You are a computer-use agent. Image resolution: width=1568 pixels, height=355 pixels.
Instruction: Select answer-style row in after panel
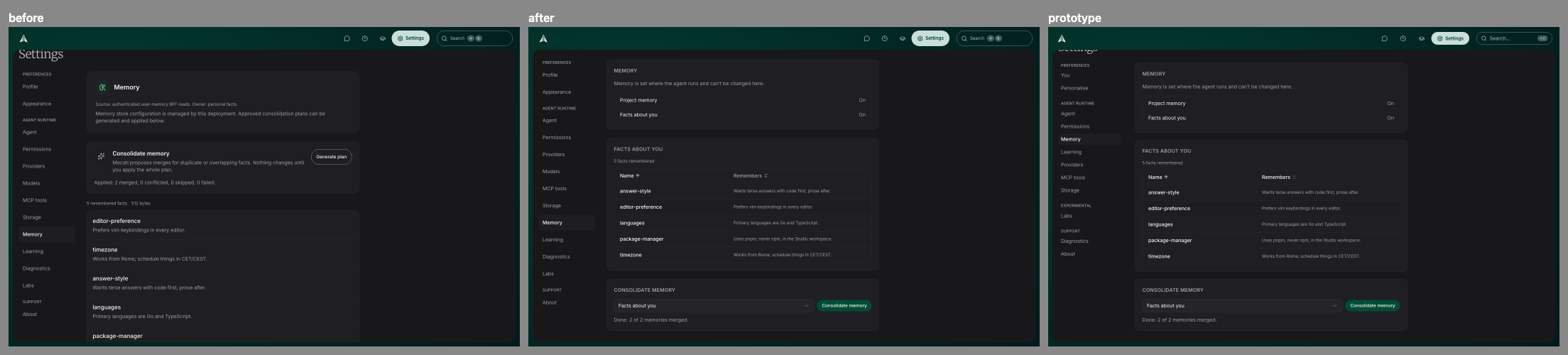[x=743, y=191]
